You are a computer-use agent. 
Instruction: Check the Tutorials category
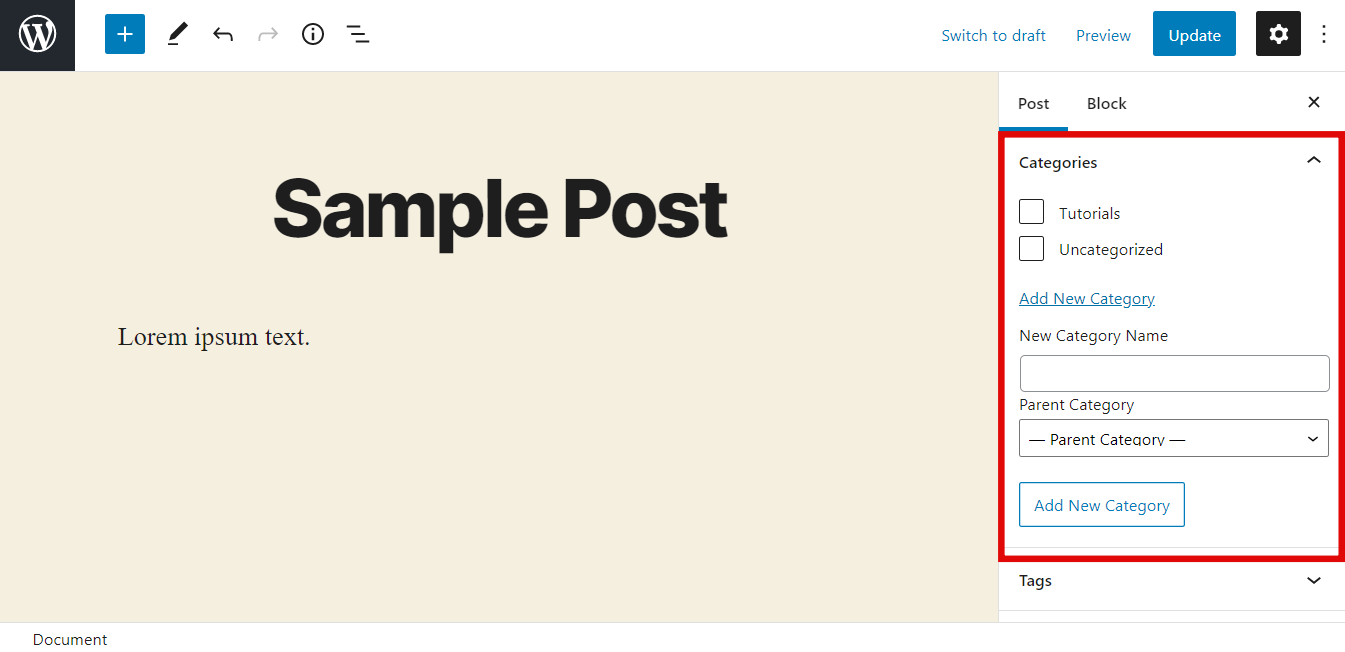(x=1031, y=211)
